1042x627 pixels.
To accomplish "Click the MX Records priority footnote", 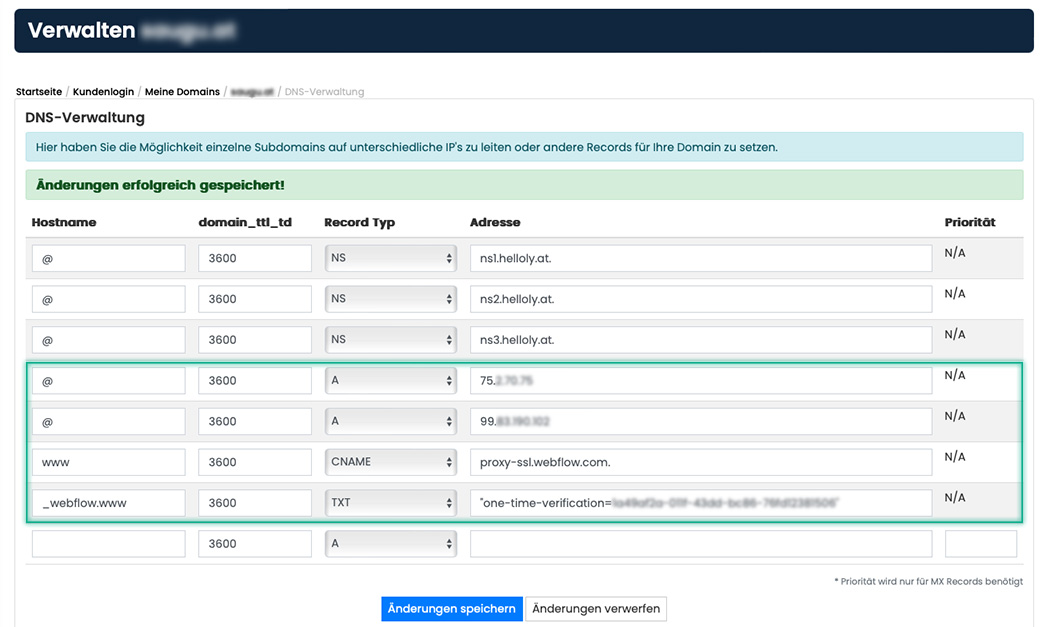I will point(929,581).
